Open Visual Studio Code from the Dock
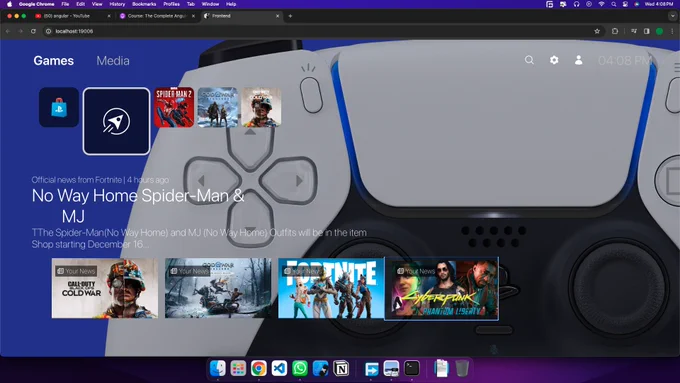Screen dimensions: 680x383 279,368
